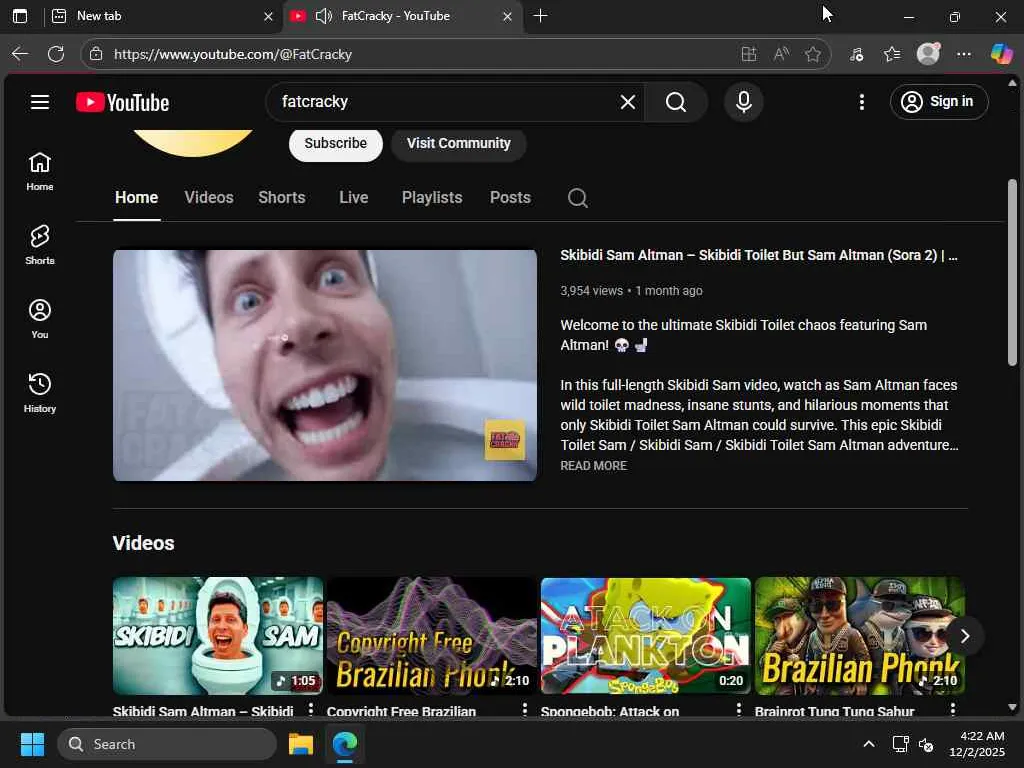Close the FatCracky - YouTube tab
Screen dimensions: 1024x768
[x=507, y=16]
